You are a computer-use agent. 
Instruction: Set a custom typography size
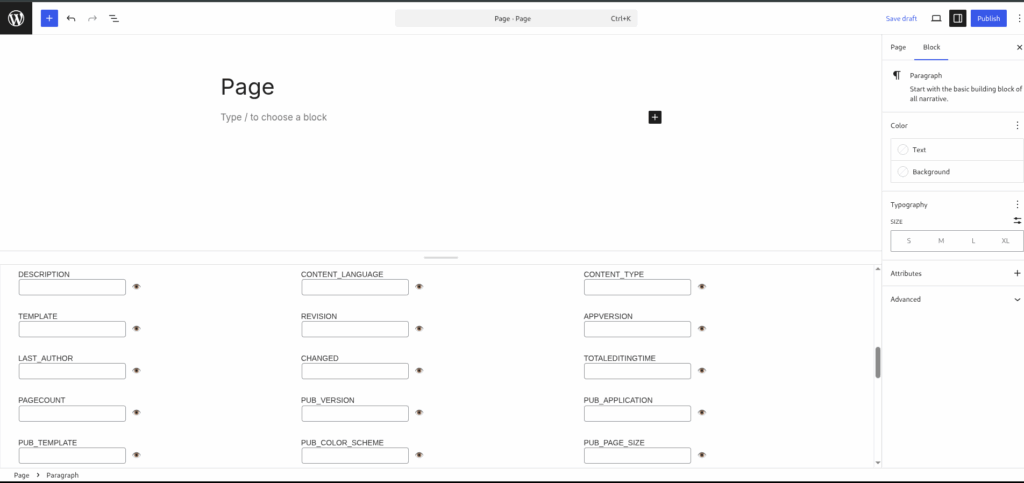click(x=1017, y=221)
